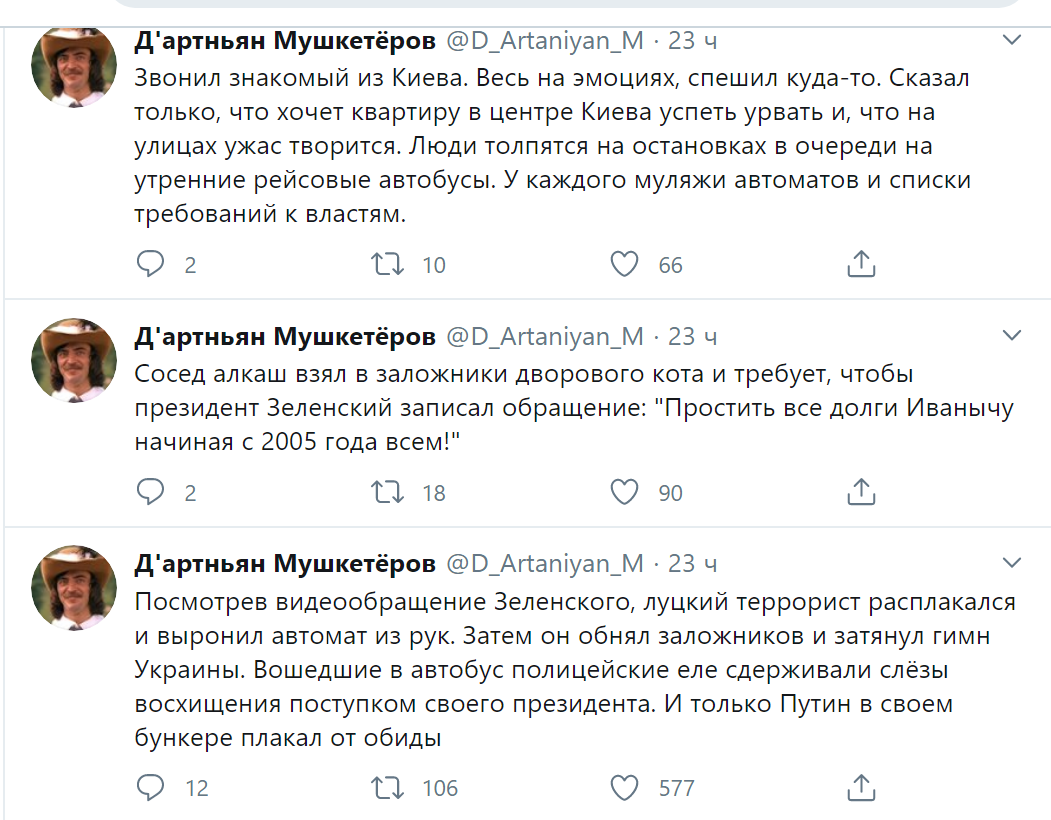The image size is (1051, 820).
Task: Retweet the tweet with 18 retweets
Action: [387, 492]
